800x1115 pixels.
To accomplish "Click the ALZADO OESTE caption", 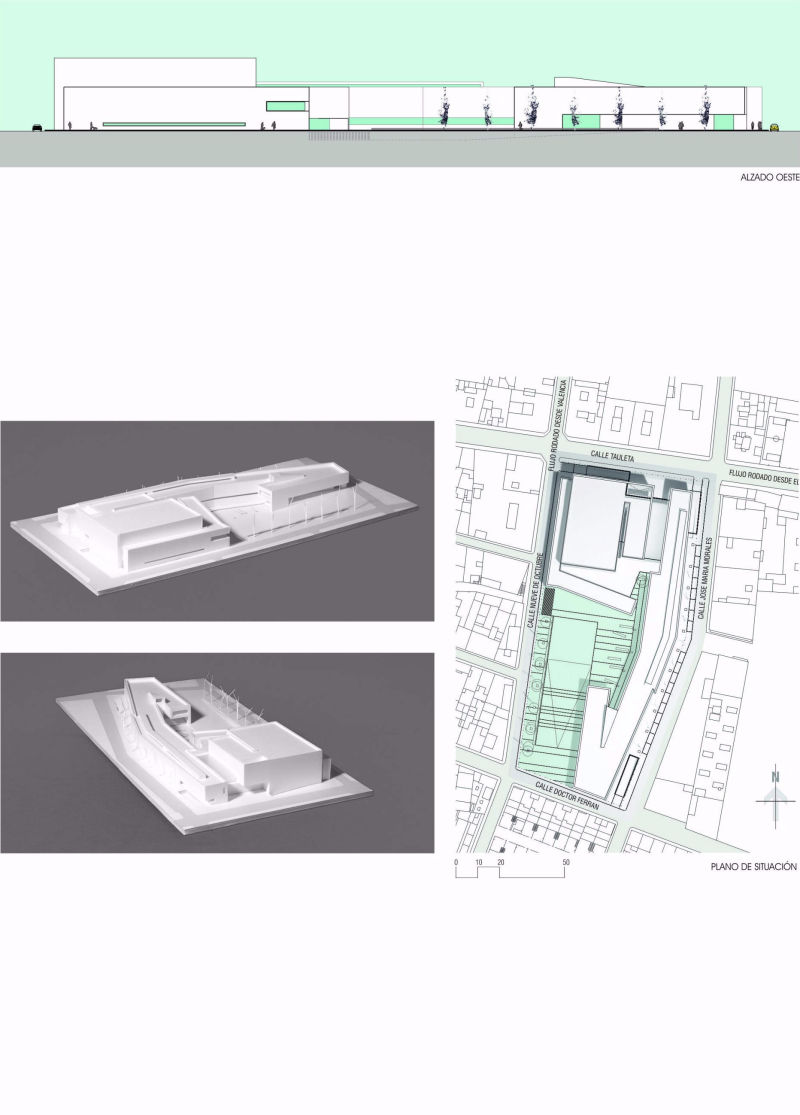I will click(767, 183).
